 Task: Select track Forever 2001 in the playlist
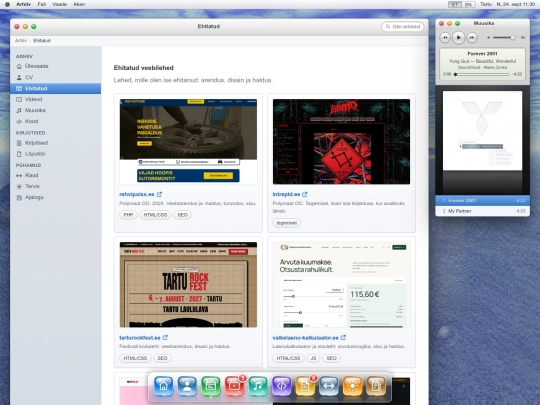point(482,200)
